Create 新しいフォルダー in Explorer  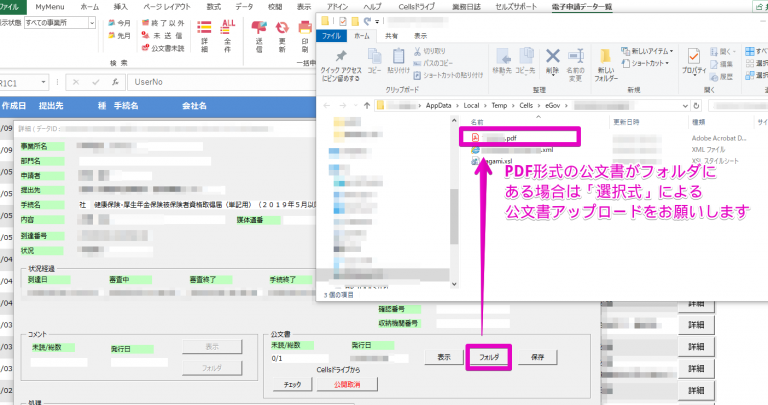click(x=606, y=65)
